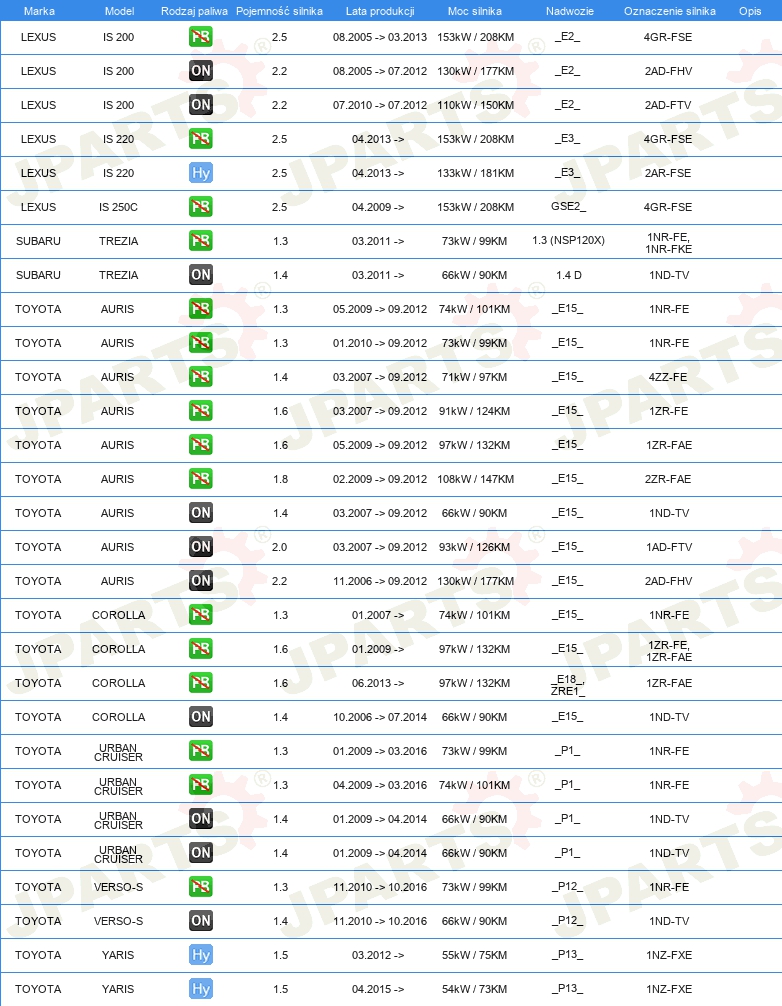Select the 4ZZ-FE engine code cell
The height and width of the screenshot is (1006, 782).
pos(668,377)
